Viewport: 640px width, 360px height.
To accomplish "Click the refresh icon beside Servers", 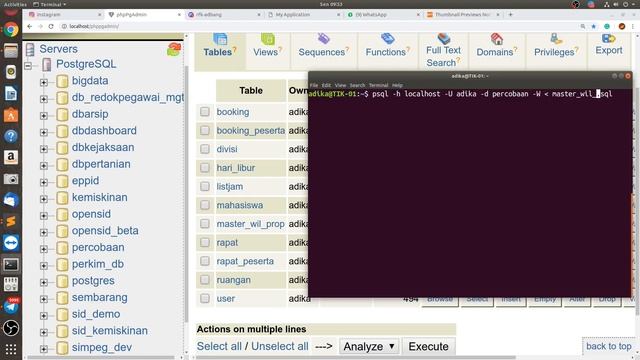I will tap(174, 49).
